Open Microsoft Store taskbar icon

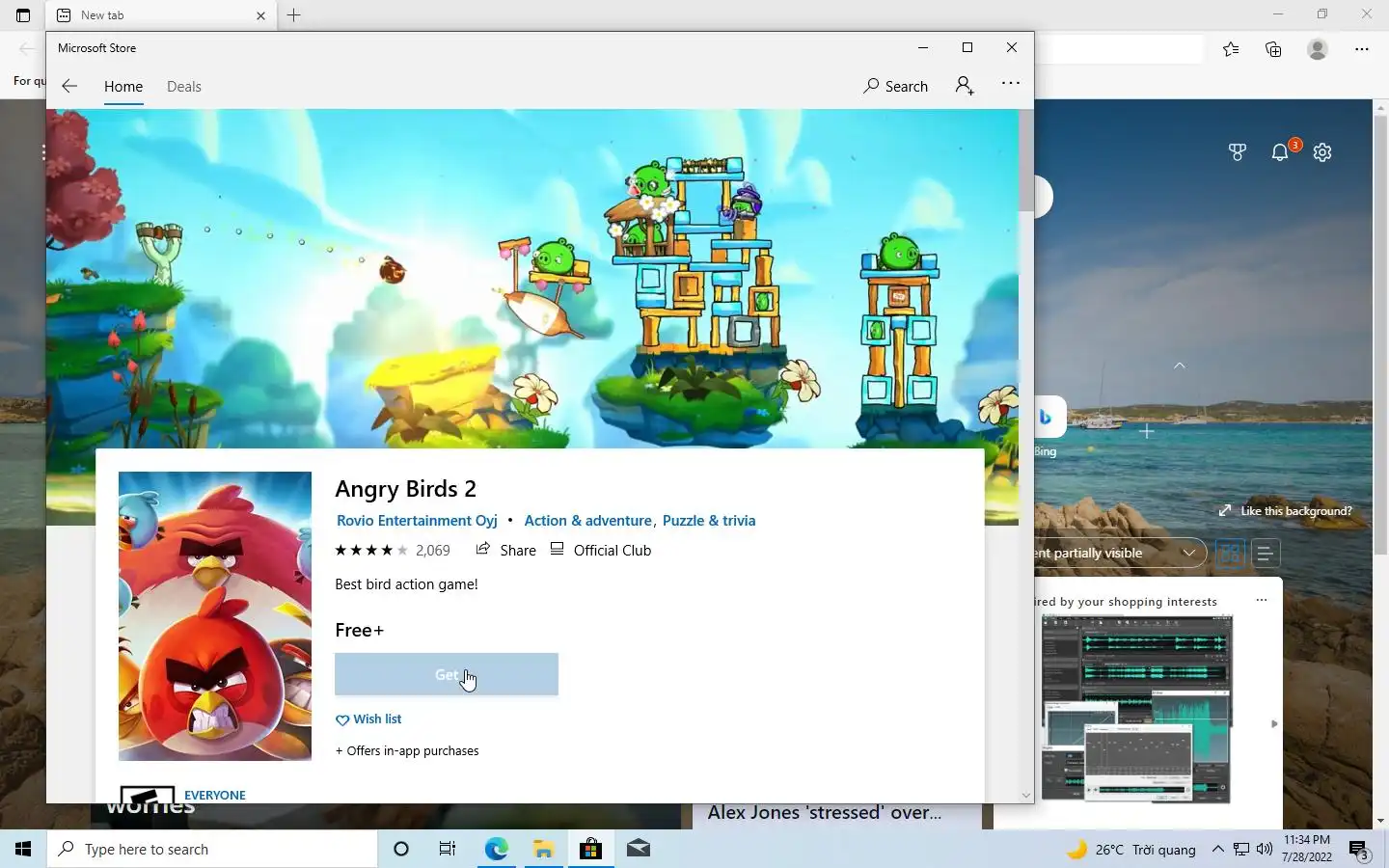point(590,849)
